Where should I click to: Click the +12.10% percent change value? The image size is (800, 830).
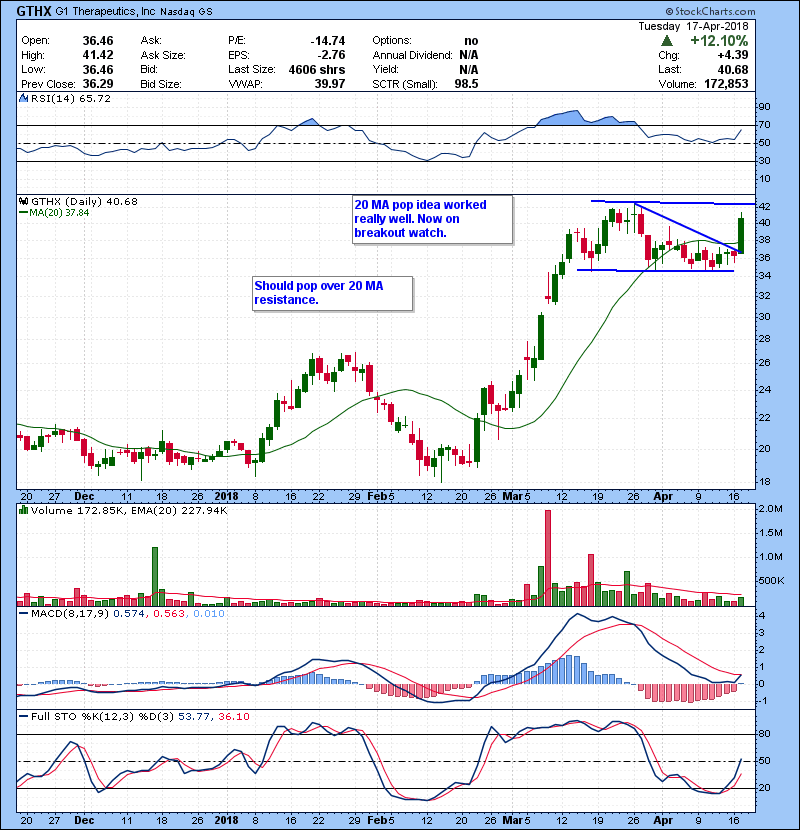point(719,41)
